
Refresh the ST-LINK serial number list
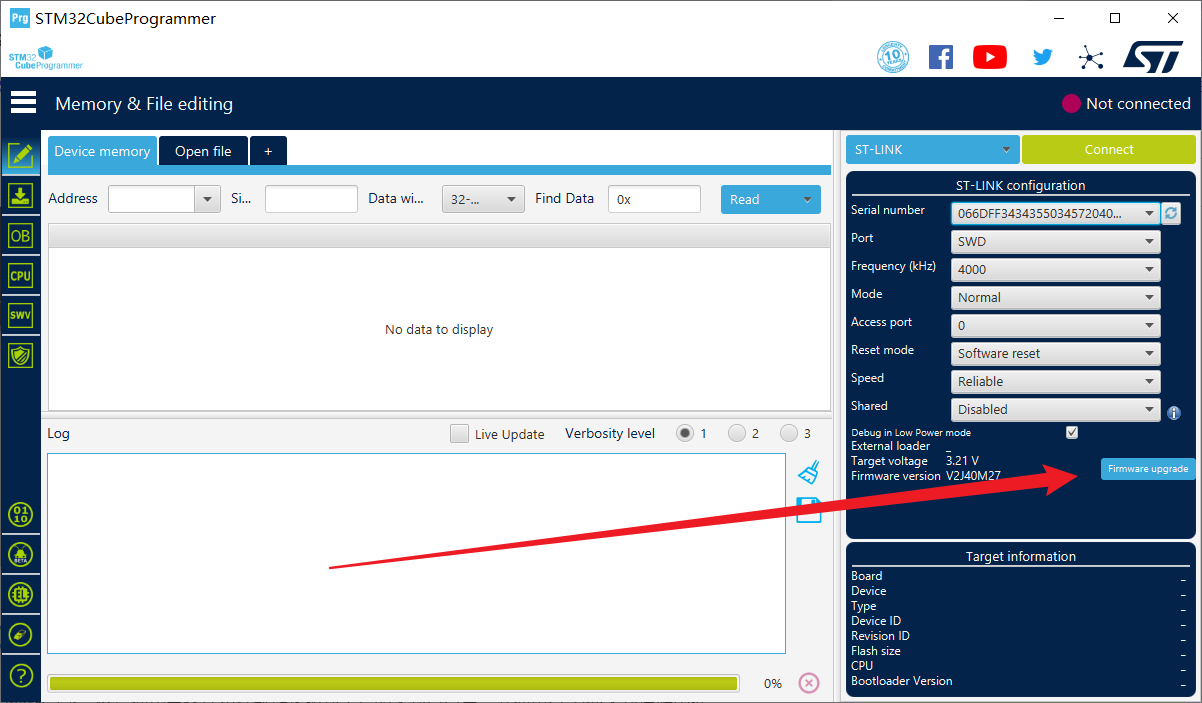click(1171, 213)
